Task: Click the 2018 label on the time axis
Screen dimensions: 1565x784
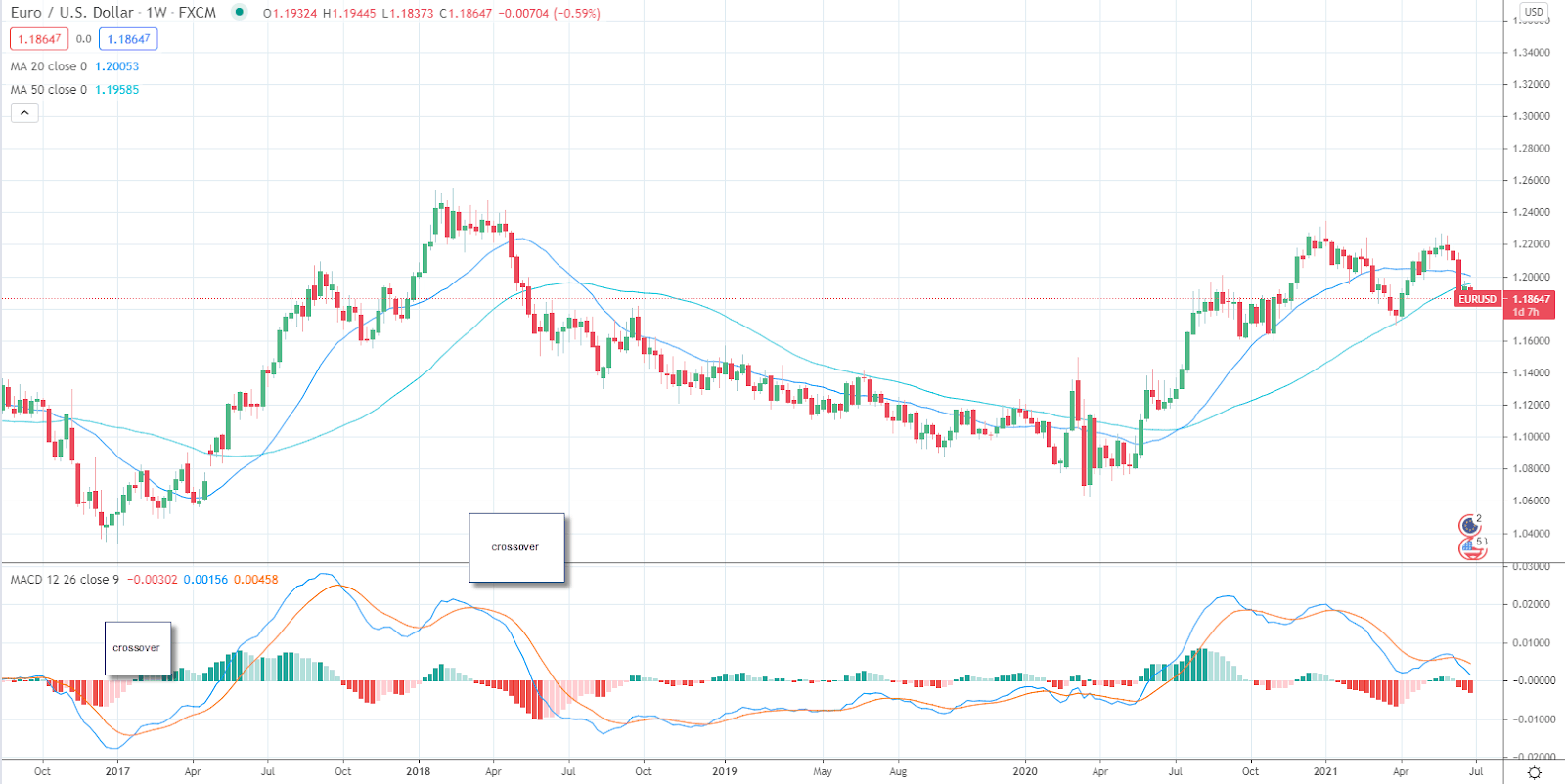Action: [x=418, y=771]
